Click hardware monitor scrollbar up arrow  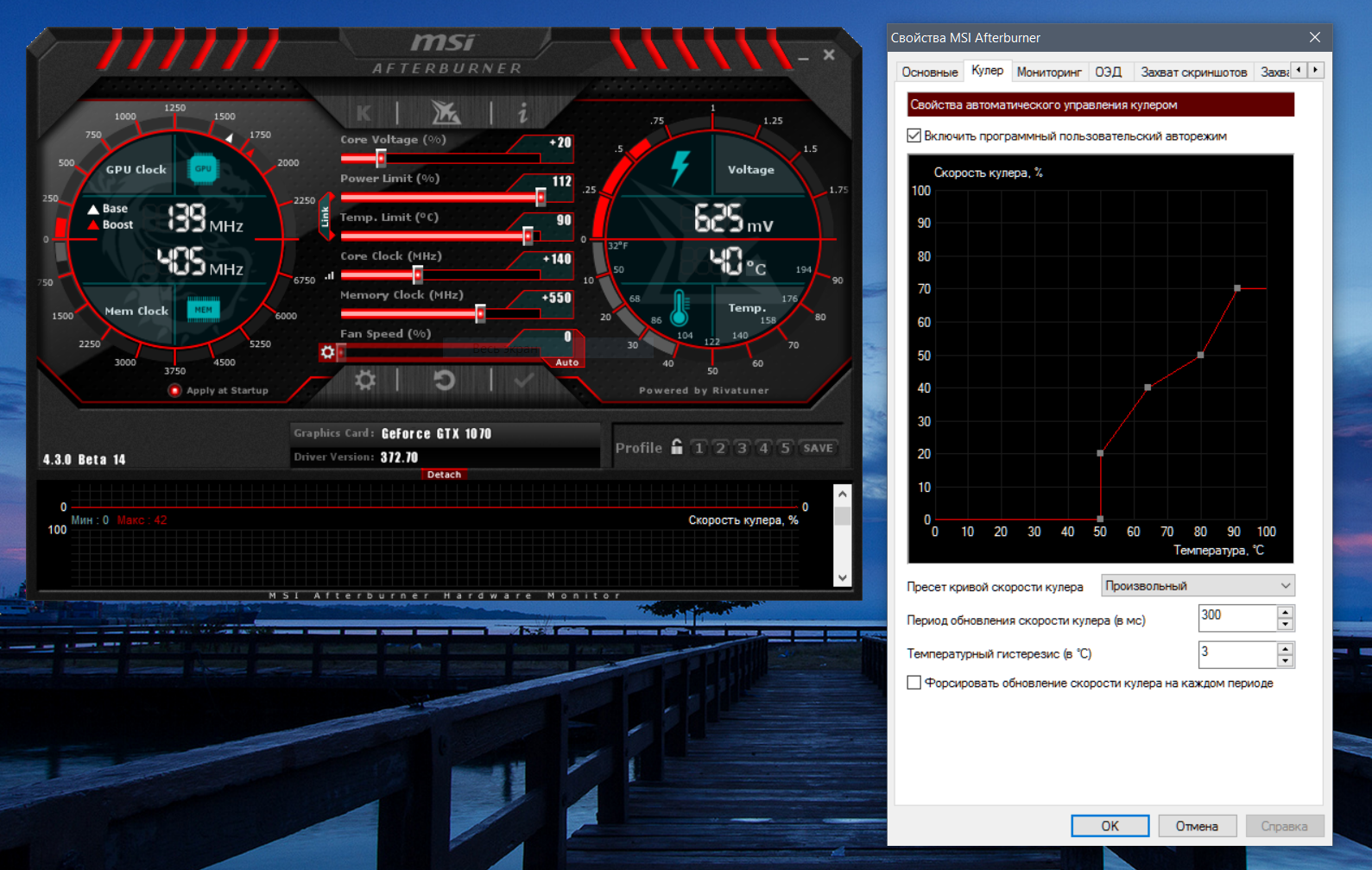click(843, 495)
